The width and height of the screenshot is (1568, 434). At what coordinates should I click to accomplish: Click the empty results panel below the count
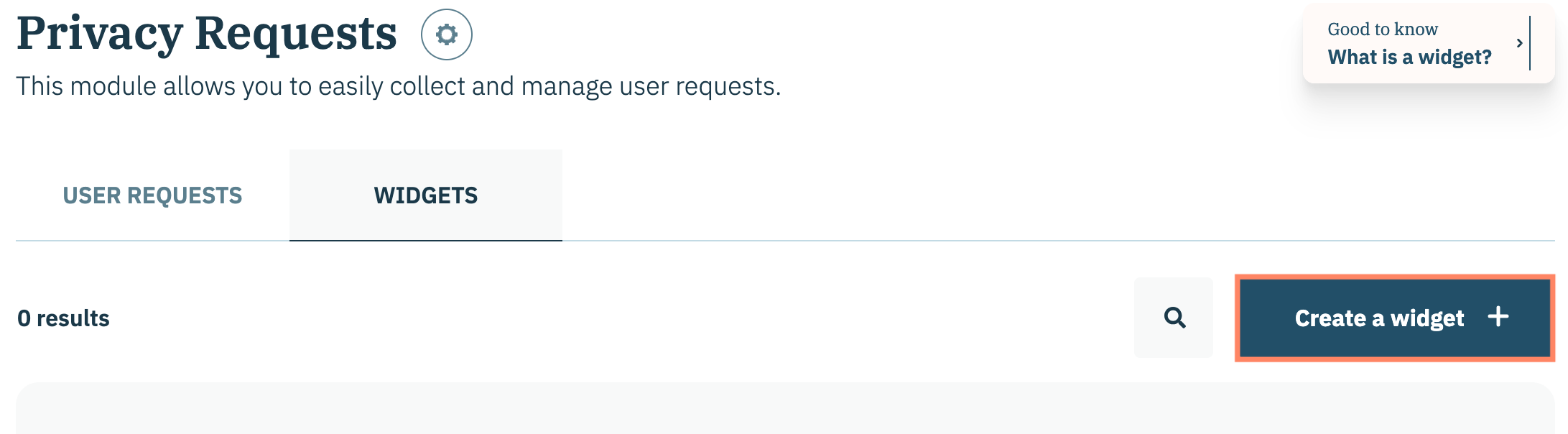pyautogui.click(x=784, y=408)
